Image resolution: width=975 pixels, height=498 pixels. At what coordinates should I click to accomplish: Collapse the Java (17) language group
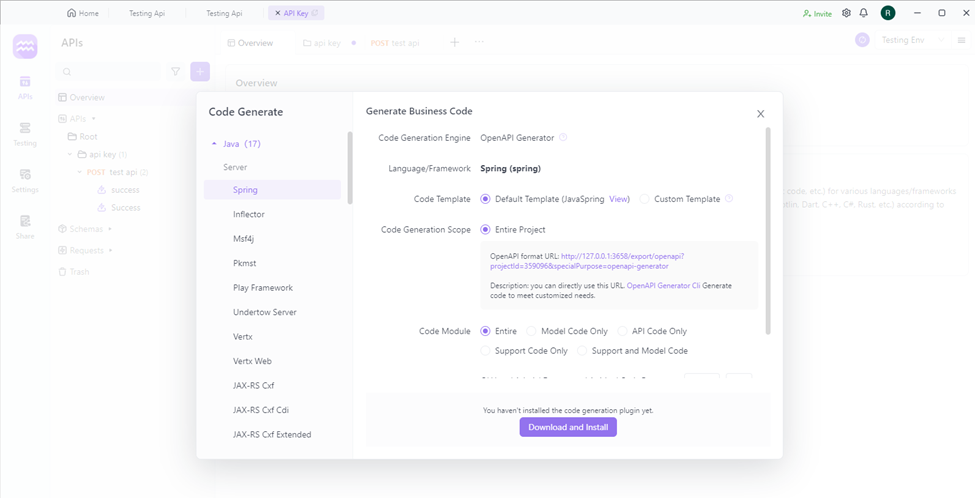click(x=215, y=144)
